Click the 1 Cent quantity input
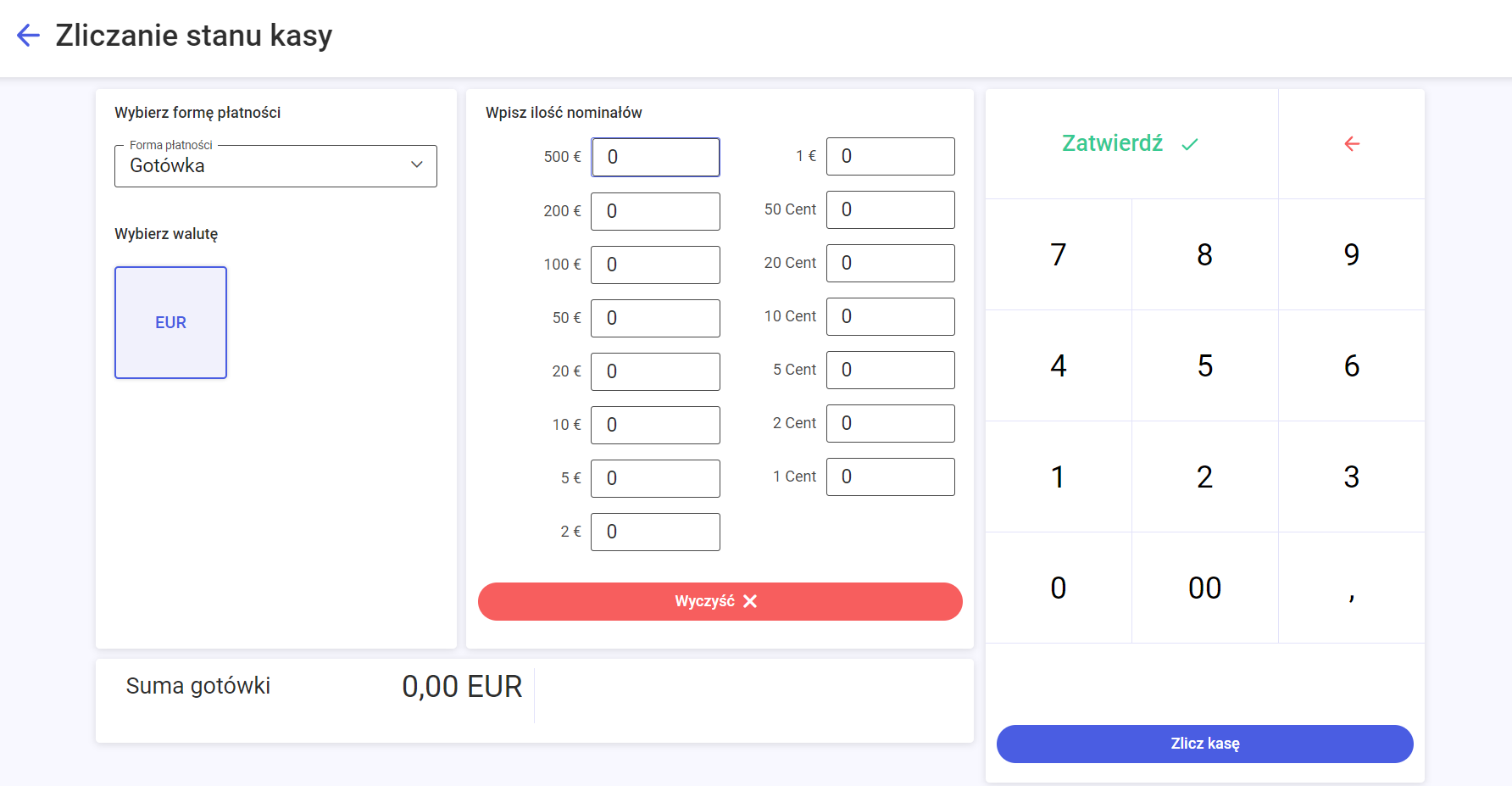 point(890,477)
